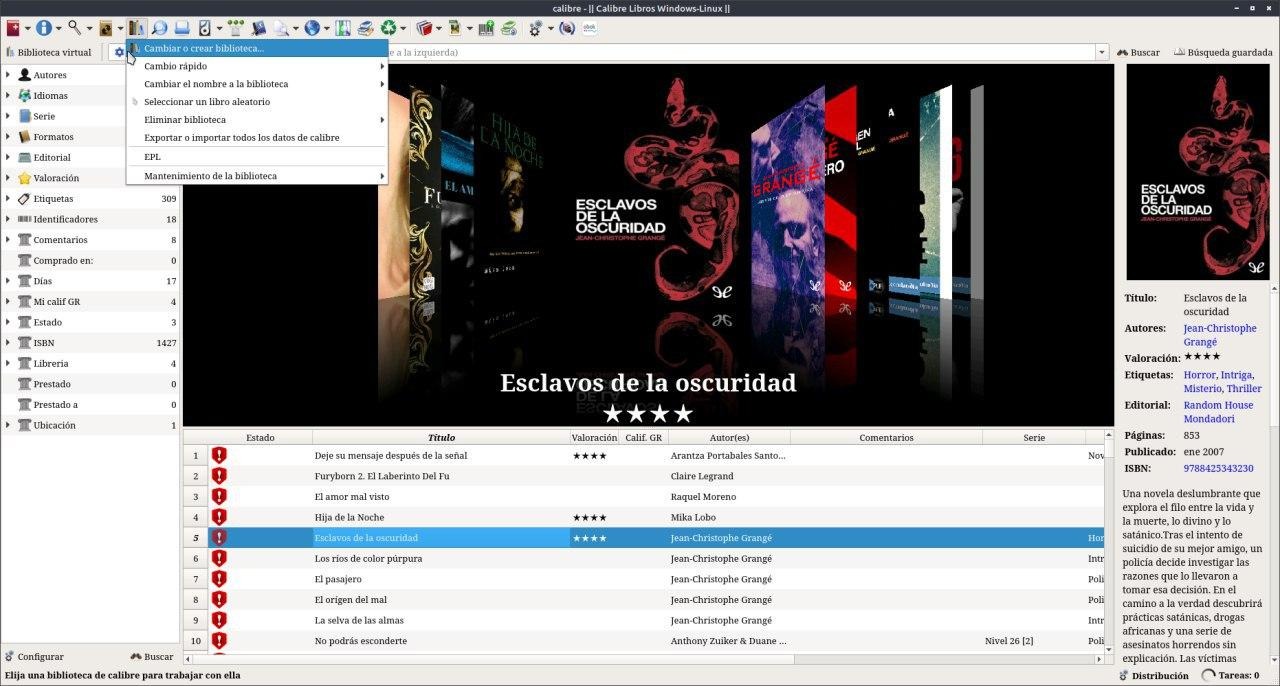1280x686 pixels.
Task: Open Cambiar el nombre a la biblioteca
Action: pyautogui.click(x=257, y=84)
